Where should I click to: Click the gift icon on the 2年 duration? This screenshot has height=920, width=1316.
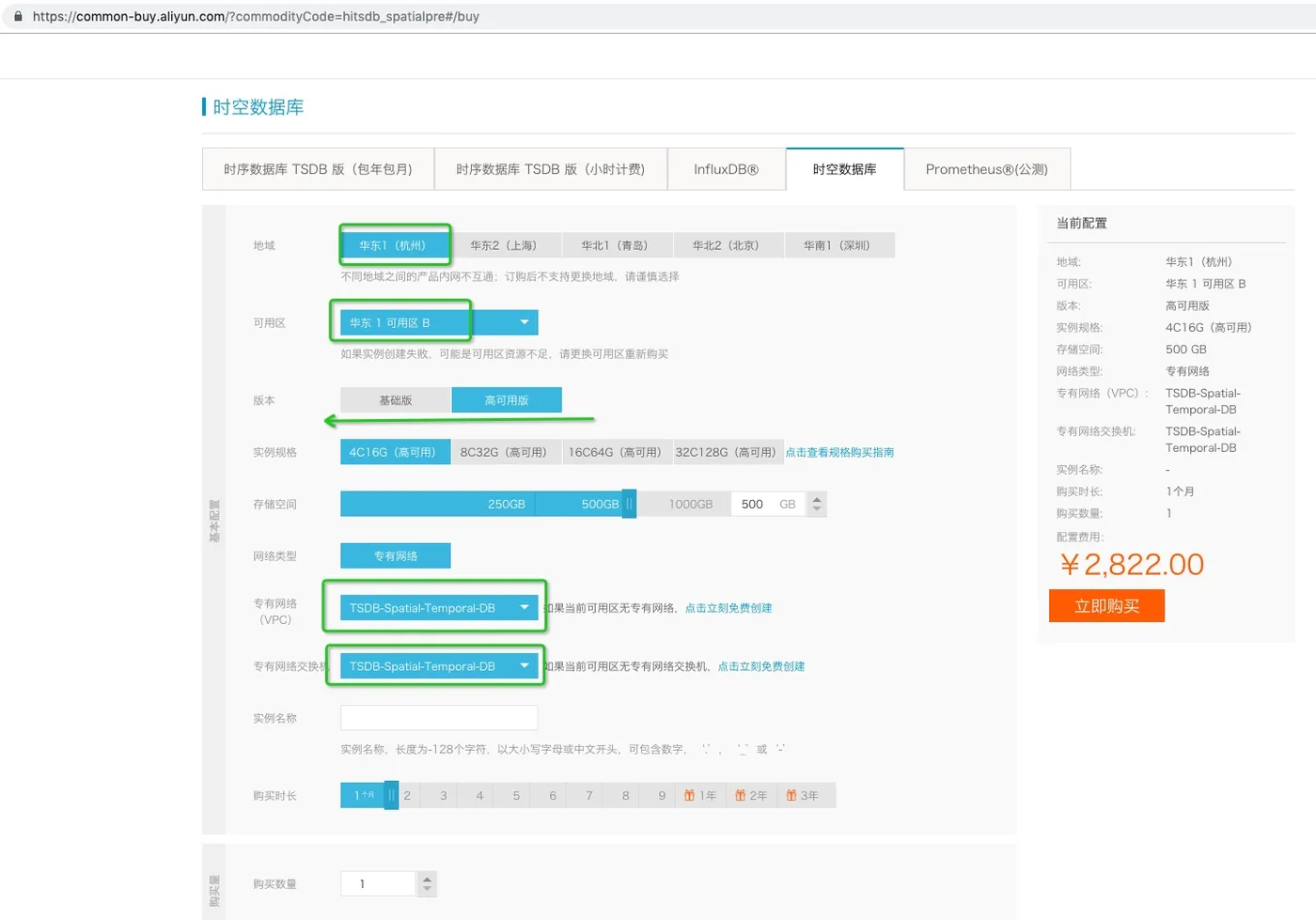[741, 796]
